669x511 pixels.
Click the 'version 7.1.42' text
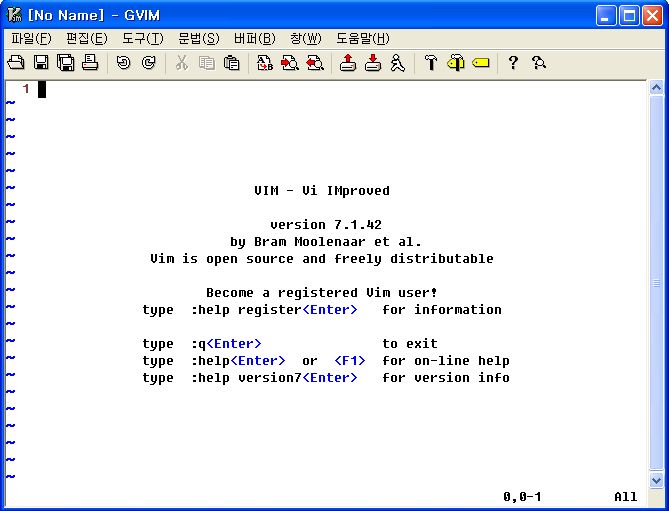(326, 225)
